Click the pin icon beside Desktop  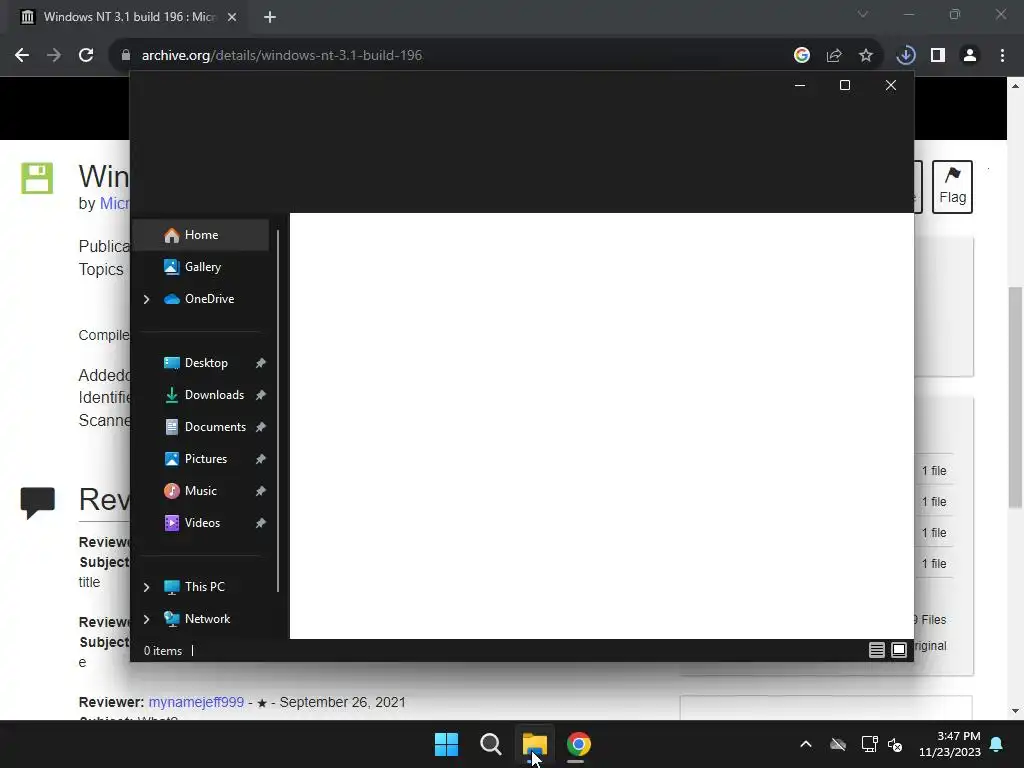point(261,363)
